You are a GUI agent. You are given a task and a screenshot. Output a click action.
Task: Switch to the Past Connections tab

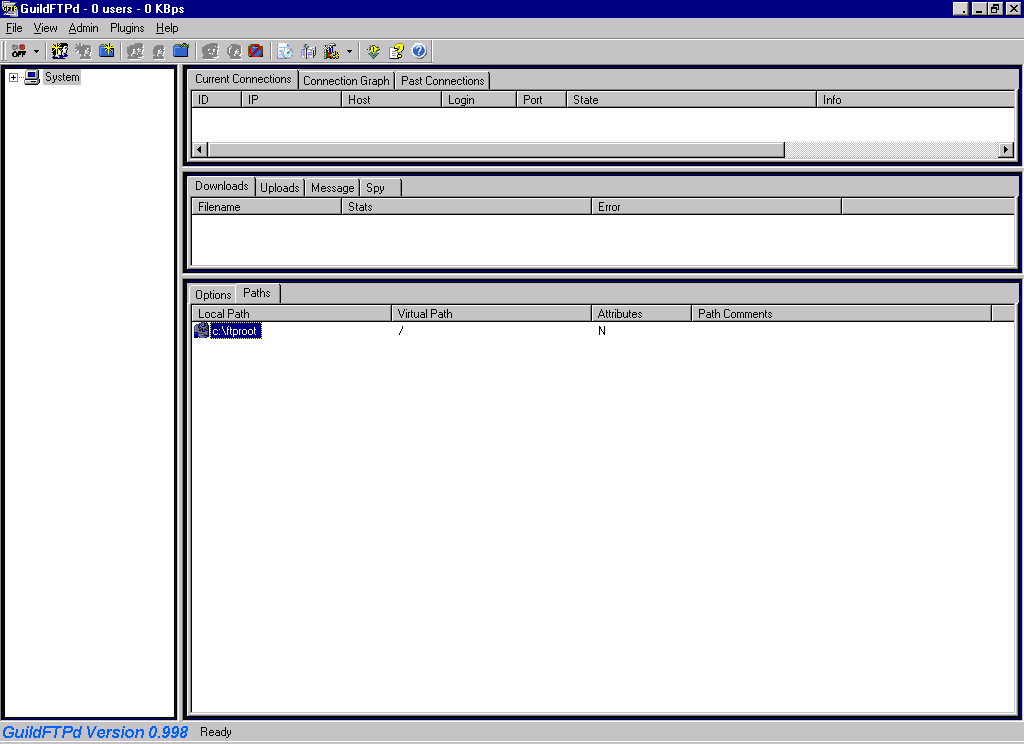443,80
